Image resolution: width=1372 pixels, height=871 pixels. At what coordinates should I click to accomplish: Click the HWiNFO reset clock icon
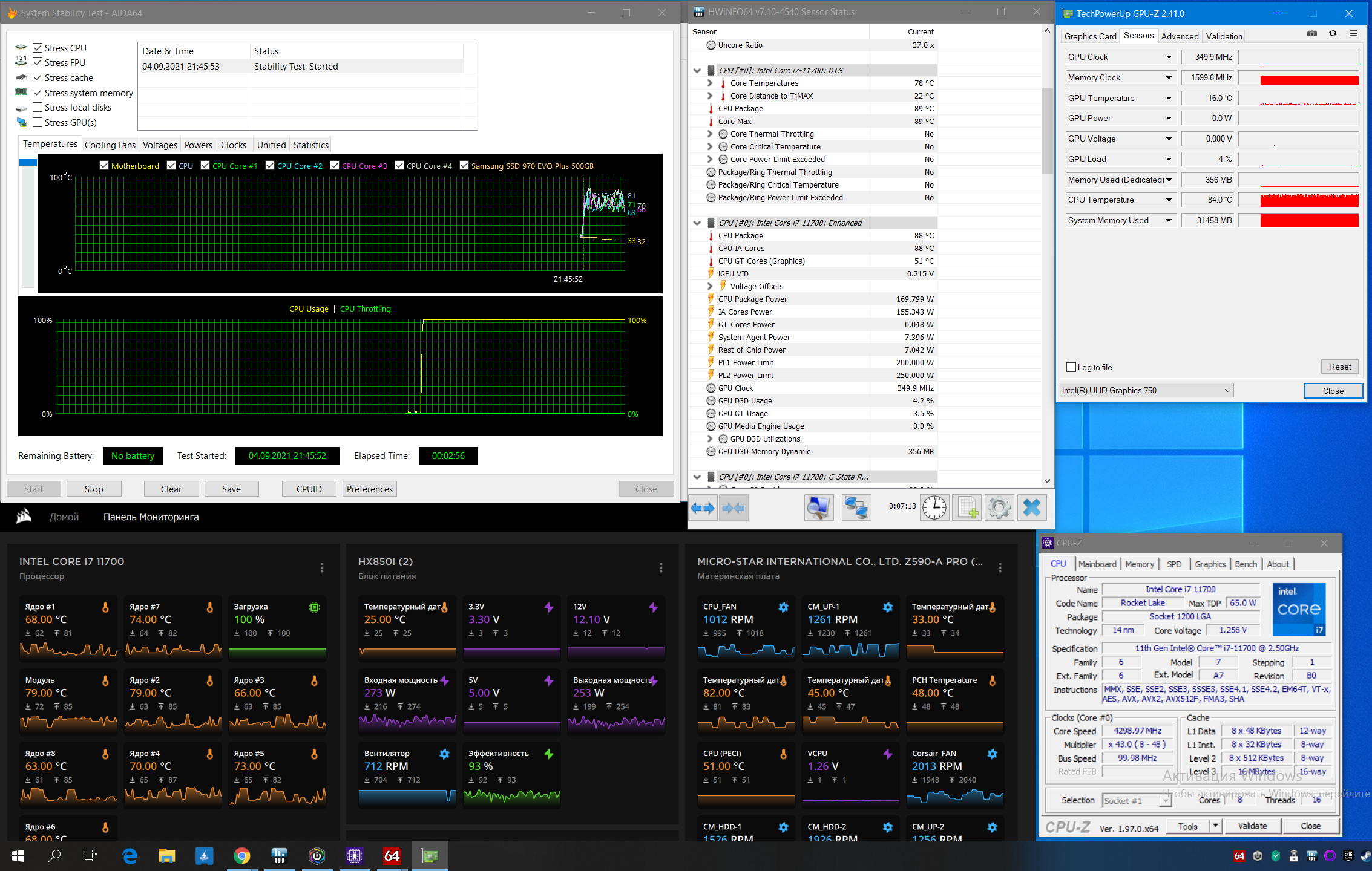[x=934, y=507]
